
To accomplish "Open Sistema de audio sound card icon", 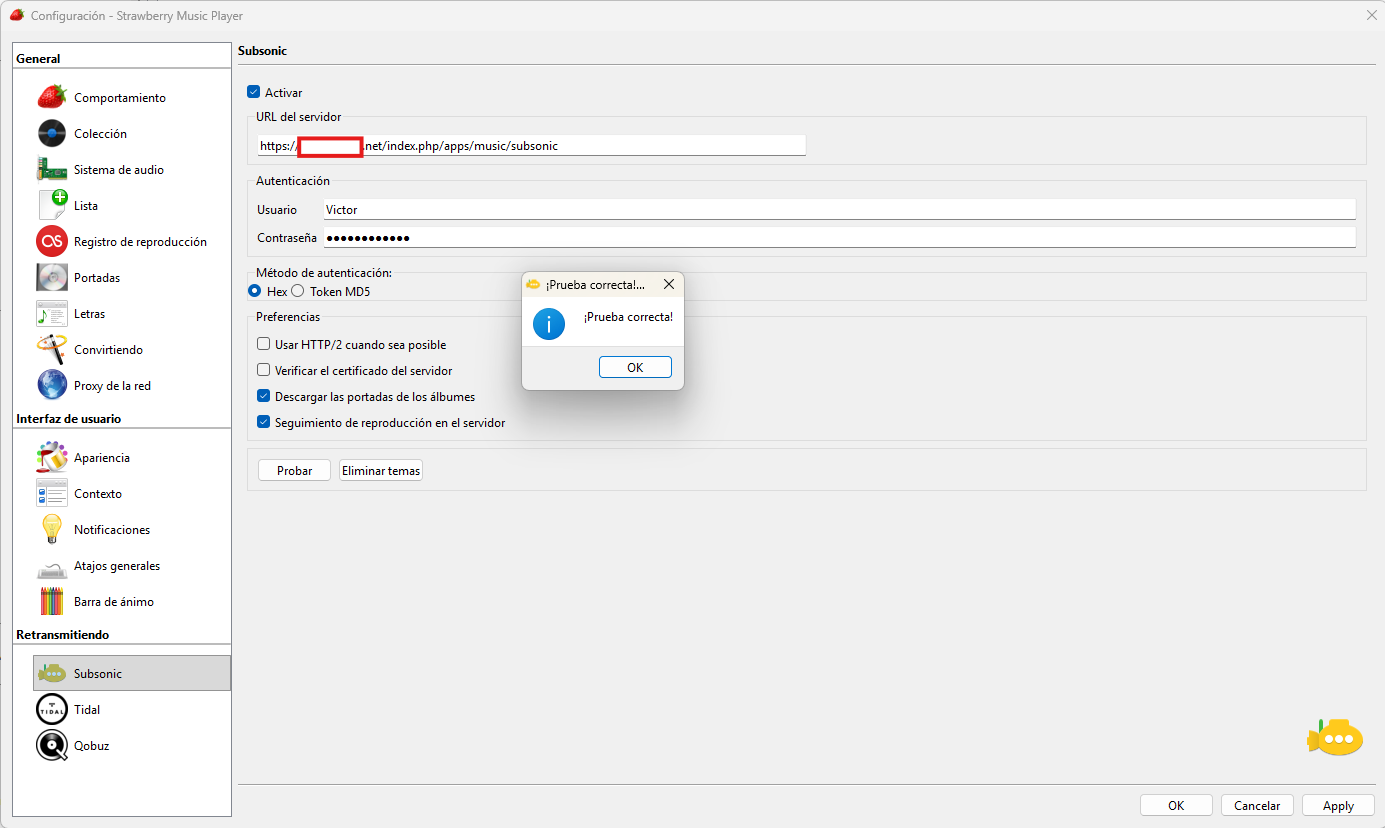I will [52, 170].
